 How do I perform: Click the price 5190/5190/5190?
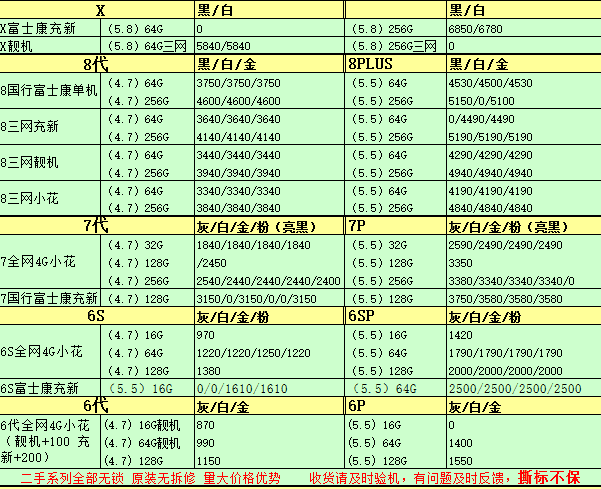[x=490, y=137]
